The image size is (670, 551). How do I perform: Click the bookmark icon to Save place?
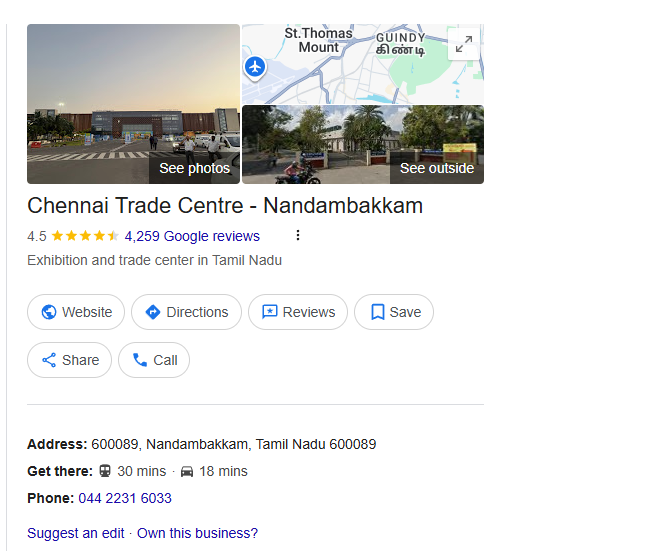[377, 312]
